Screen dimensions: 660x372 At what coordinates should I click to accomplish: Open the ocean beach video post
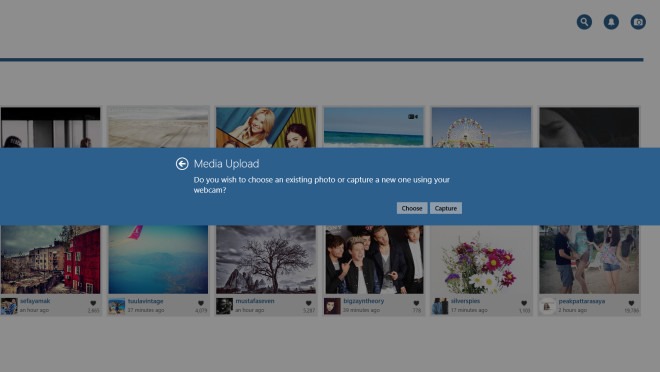374,127
